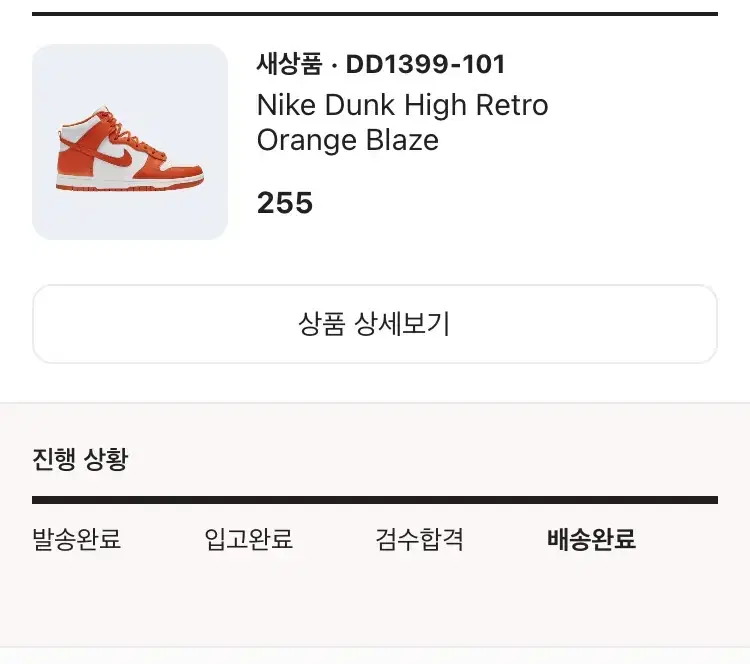750x664 pixels.
Task: Click the top black divider line
Action: coord(375,14)
